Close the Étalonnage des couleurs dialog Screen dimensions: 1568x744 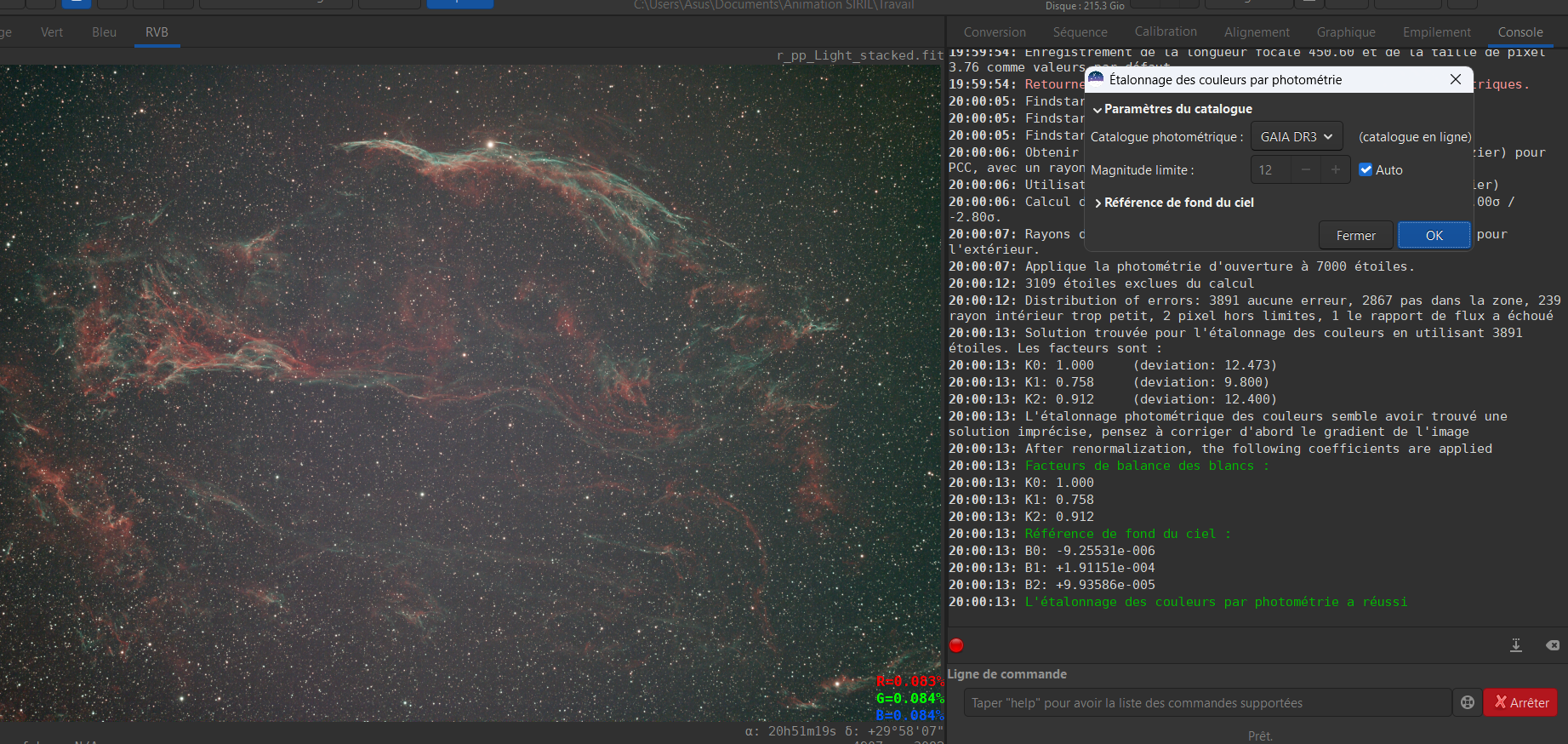(1456, 79)
